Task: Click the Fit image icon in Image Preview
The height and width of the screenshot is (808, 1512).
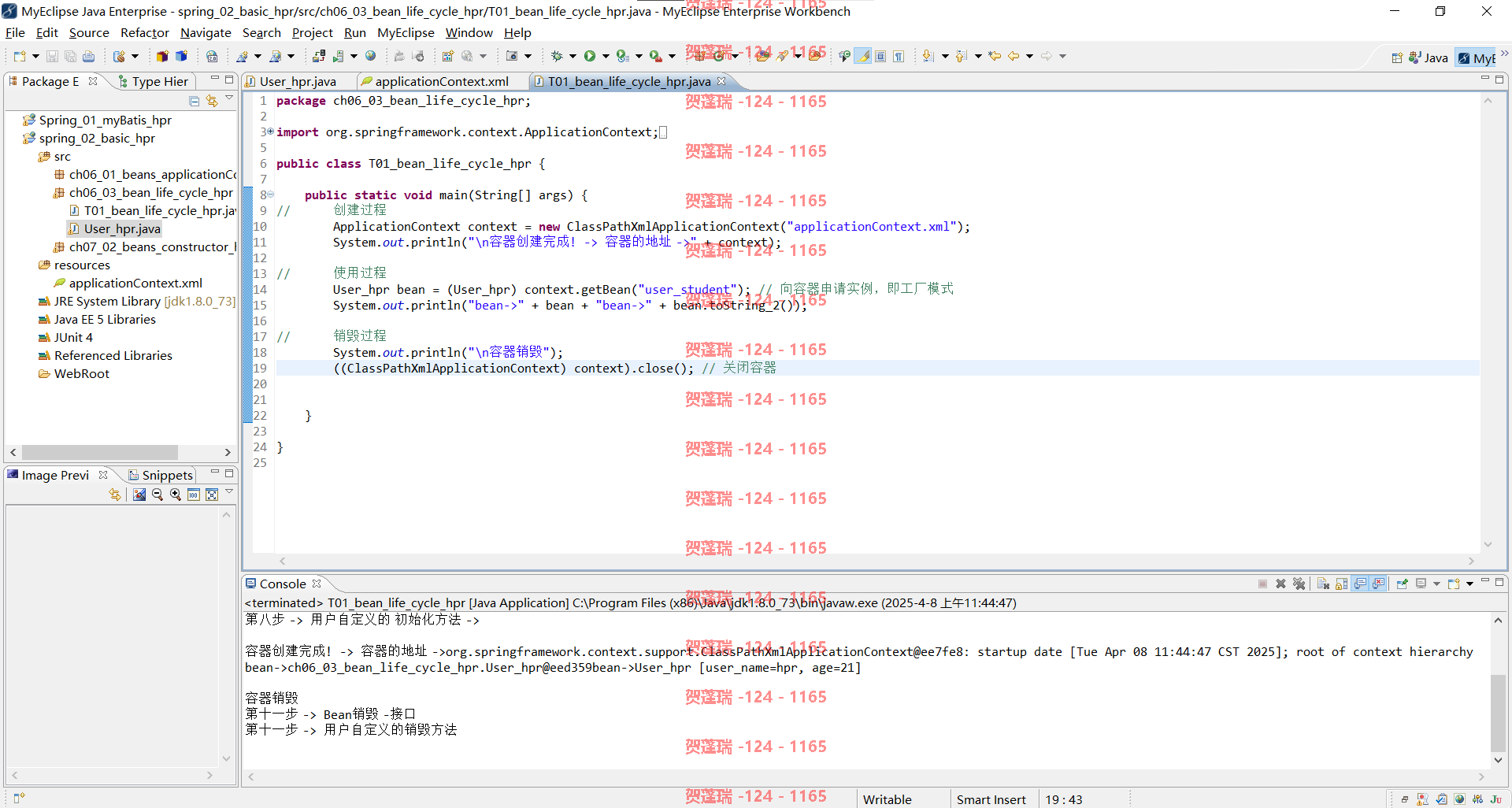Action: (x=212, y=495)
